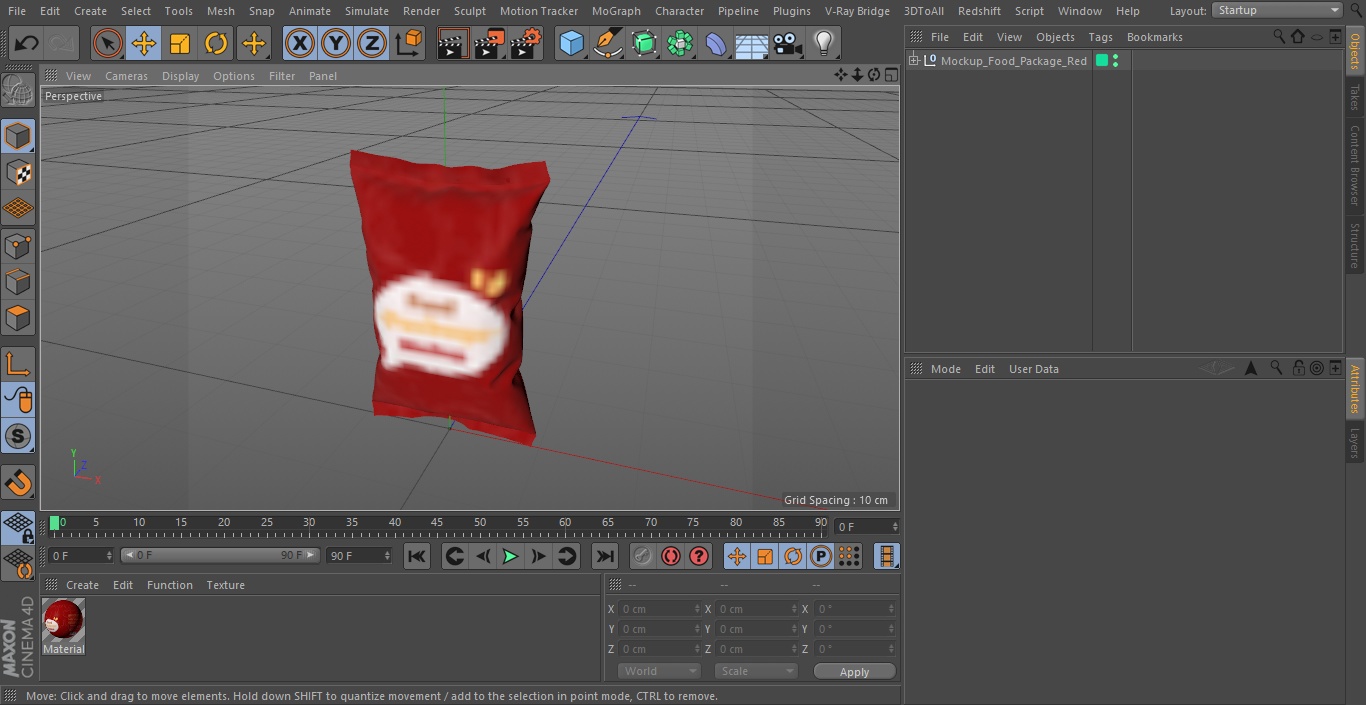Toggle Z axis lock
This screenshot has height=705, width=1366.
(372, 43)
